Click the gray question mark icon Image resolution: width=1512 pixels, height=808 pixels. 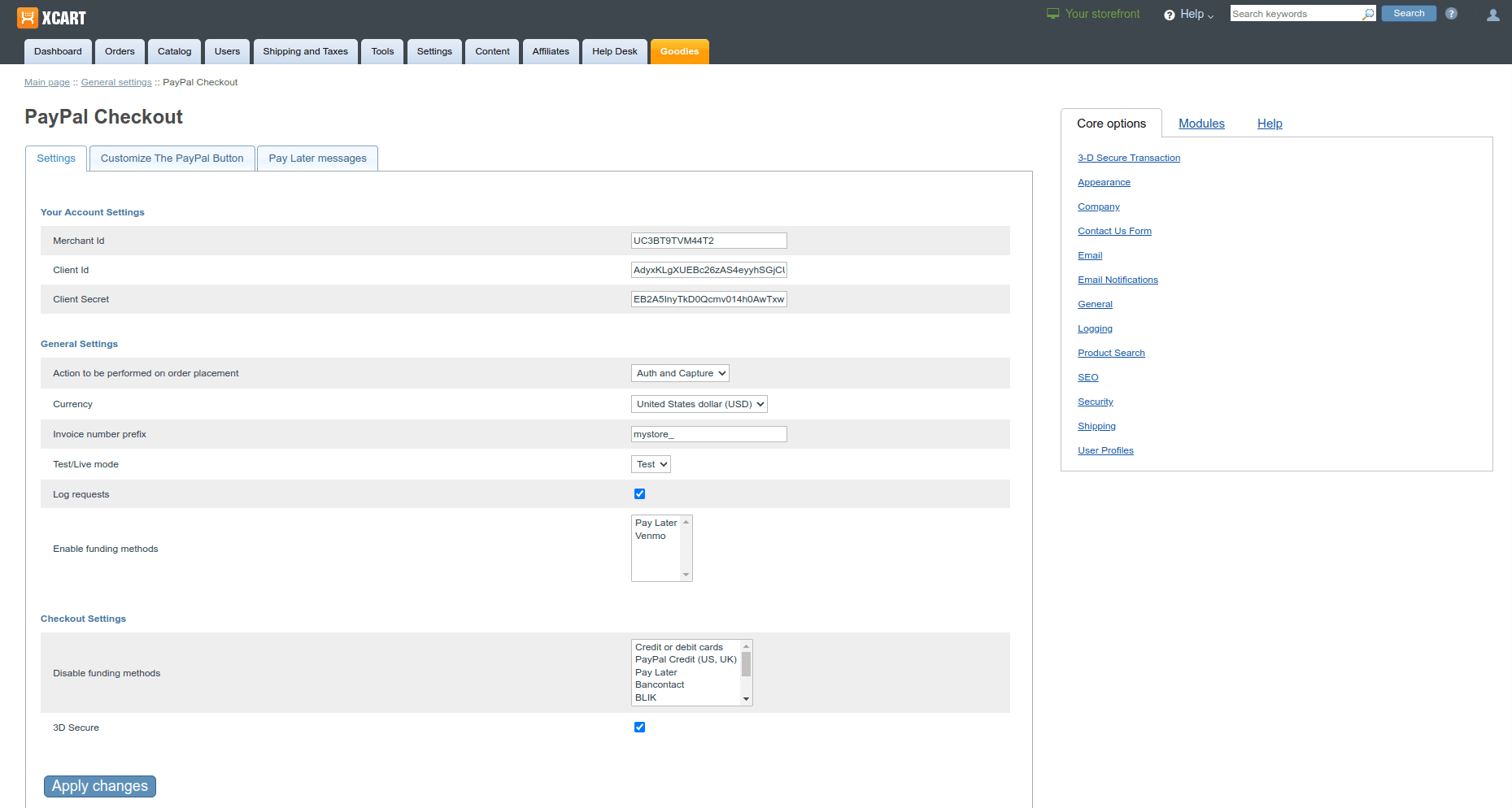1451,14
